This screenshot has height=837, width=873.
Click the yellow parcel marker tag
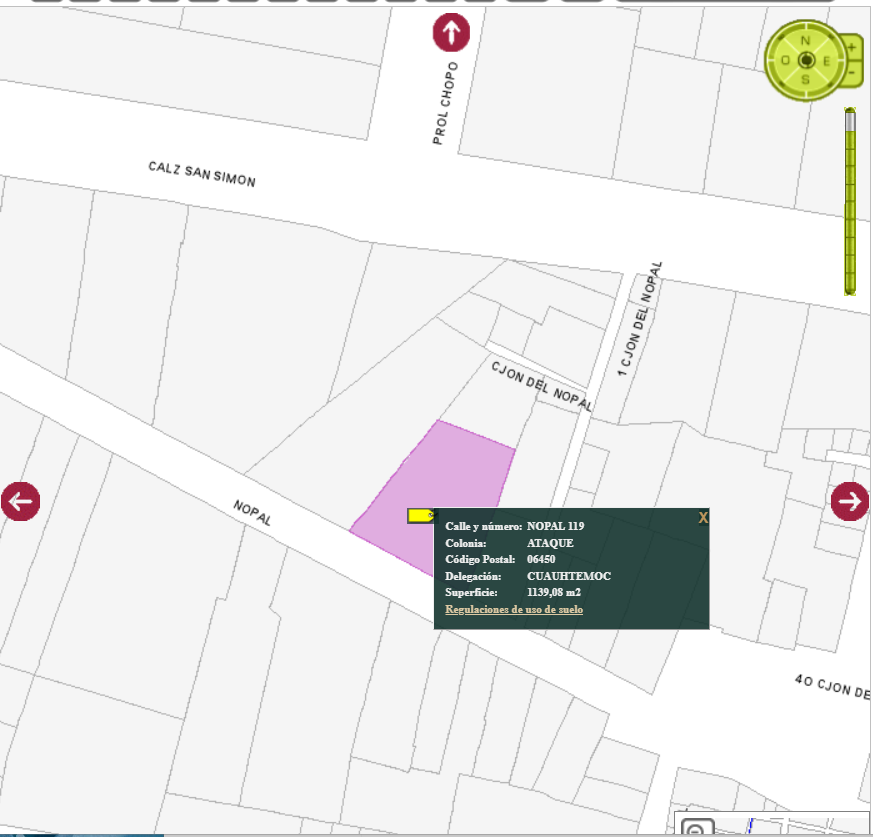click(x=421, y=515)
